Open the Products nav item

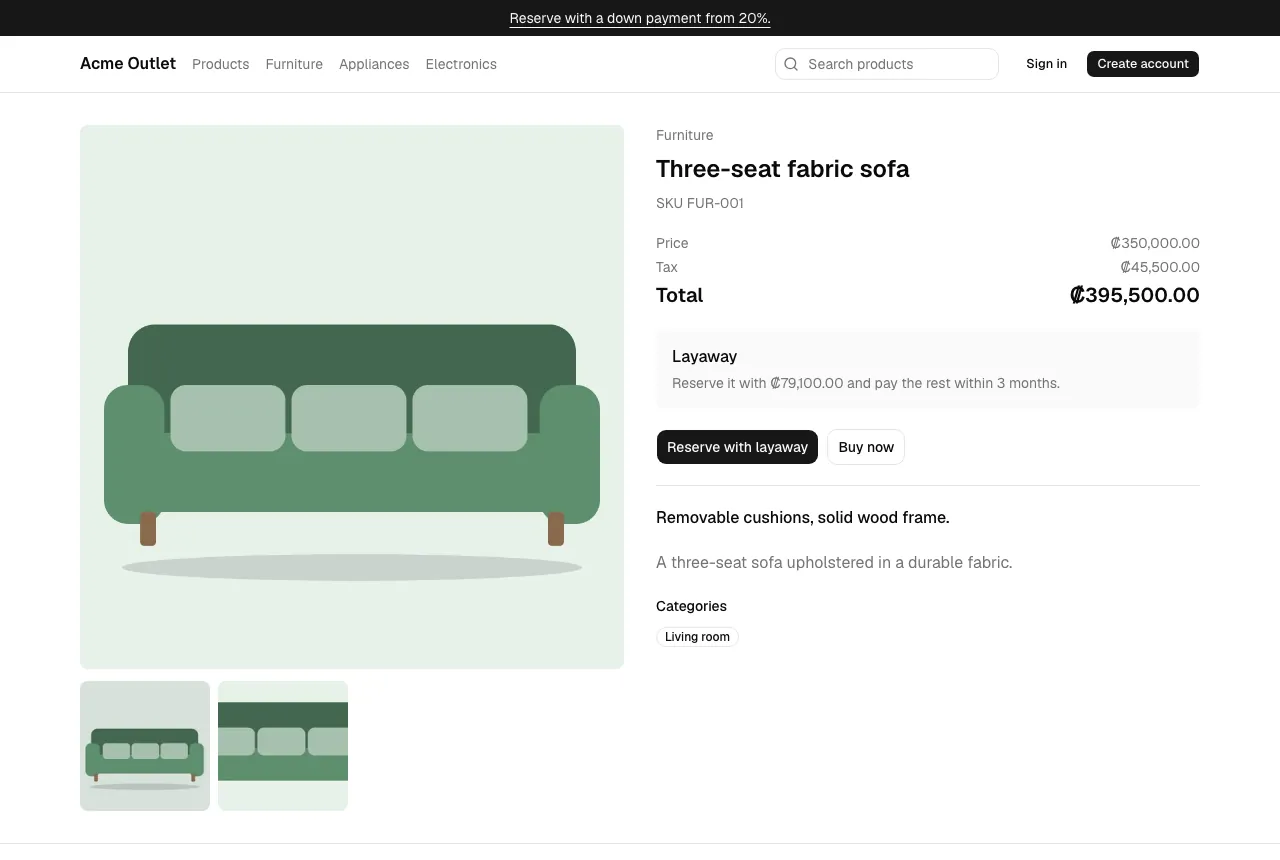pyautogui.click(x=221, y=64)
